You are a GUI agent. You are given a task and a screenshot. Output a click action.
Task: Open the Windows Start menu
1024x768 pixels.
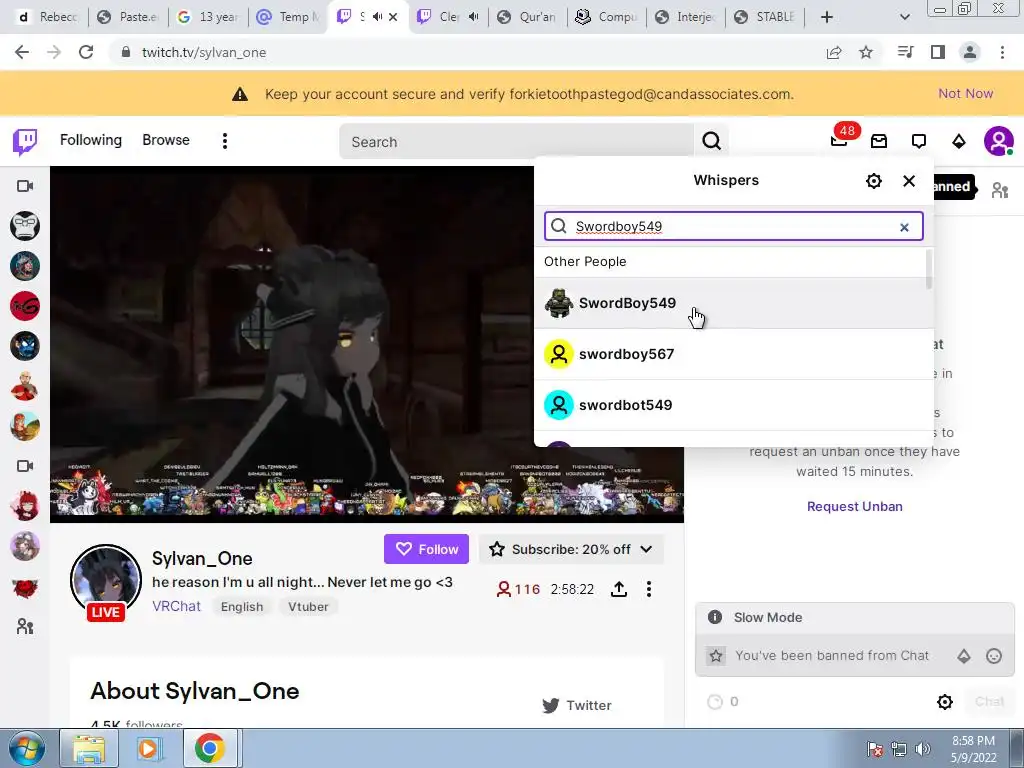[27, 749]
